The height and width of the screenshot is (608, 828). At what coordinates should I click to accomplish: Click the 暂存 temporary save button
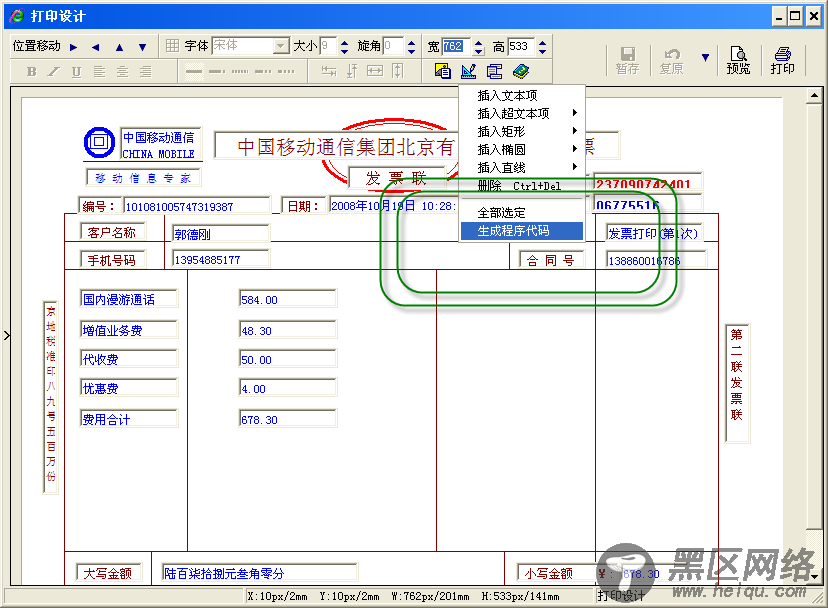[x=627, y=60]
